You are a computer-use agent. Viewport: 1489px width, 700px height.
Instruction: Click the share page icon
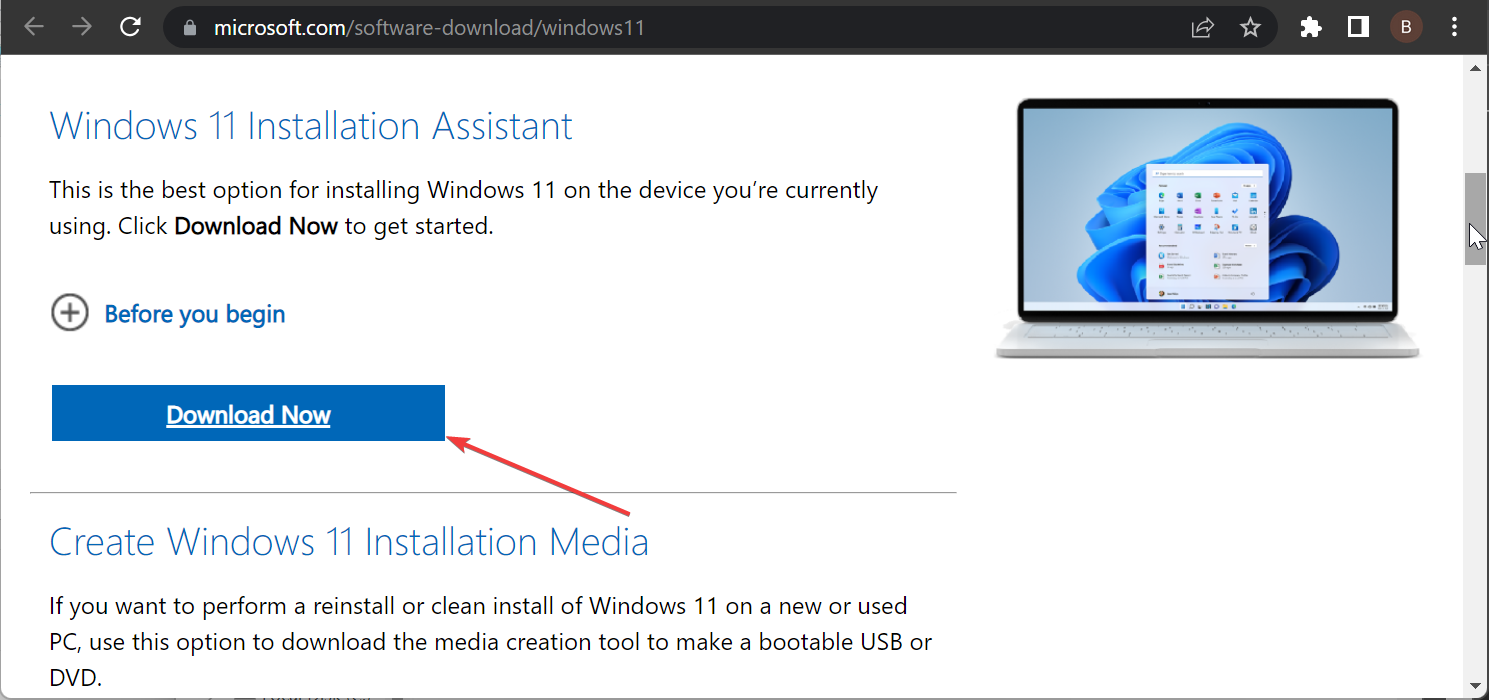pyautogui.click(x=1202, y=28)
